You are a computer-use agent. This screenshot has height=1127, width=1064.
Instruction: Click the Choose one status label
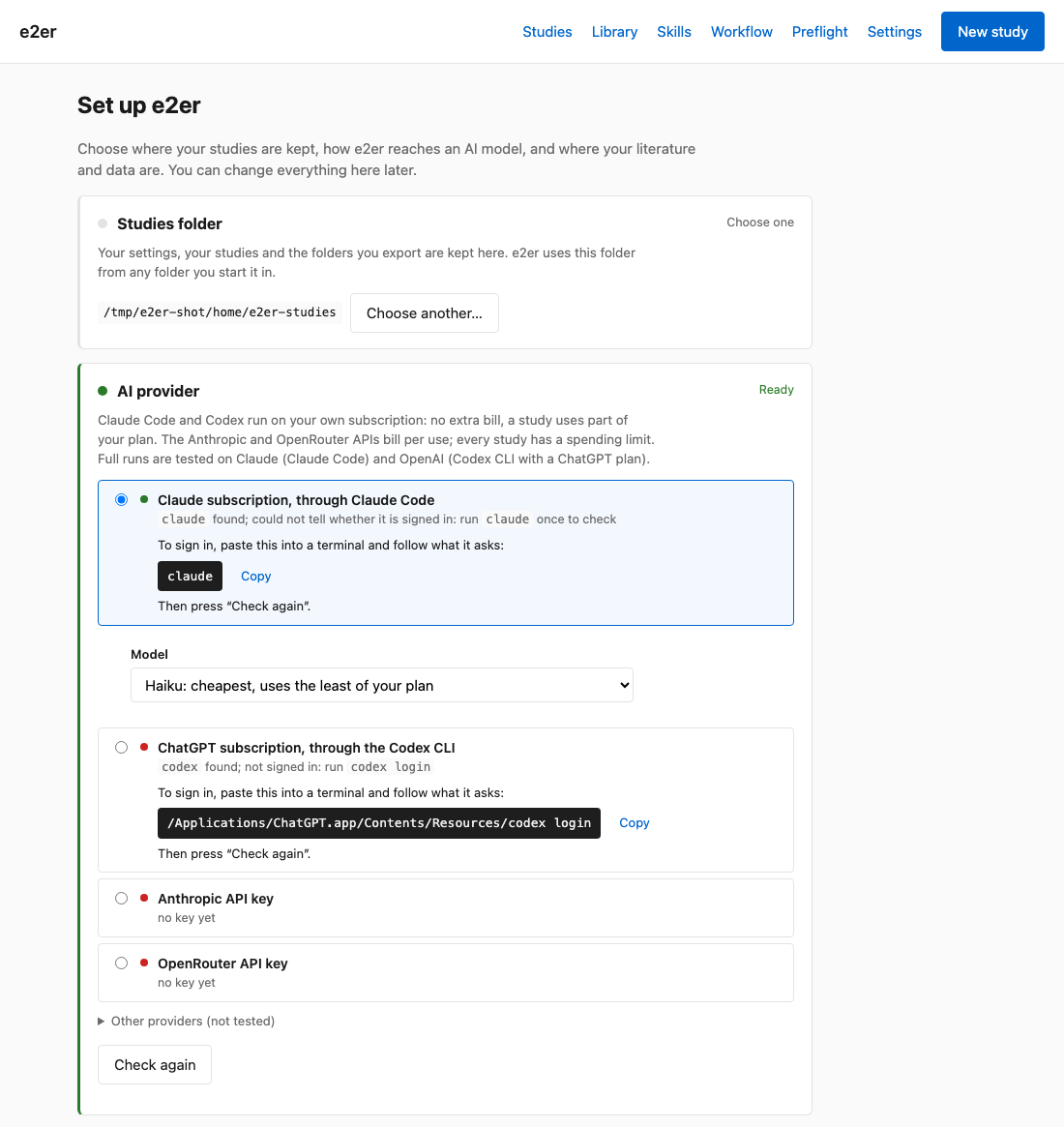coord(760,222)
